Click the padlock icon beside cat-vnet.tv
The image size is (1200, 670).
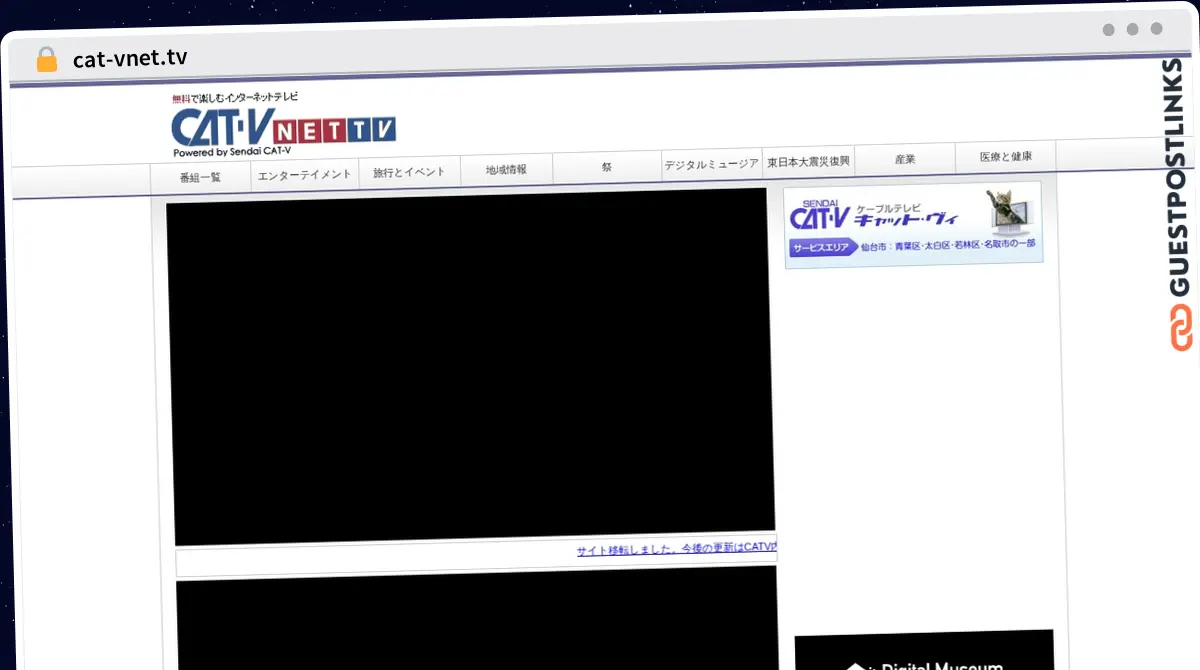tap(46, 59)
